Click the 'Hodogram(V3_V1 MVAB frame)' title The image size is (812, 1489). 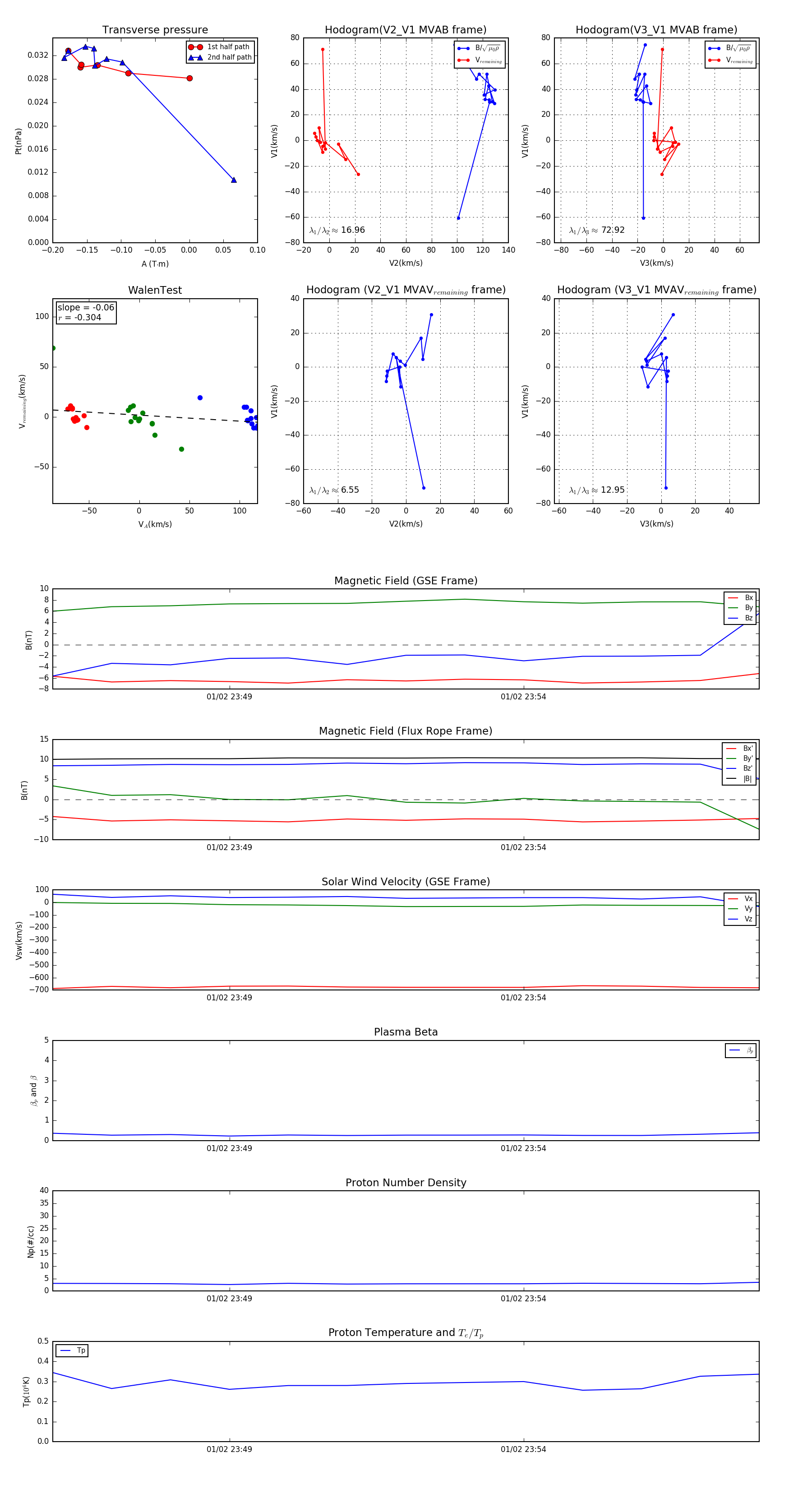(x=656, y=30)
